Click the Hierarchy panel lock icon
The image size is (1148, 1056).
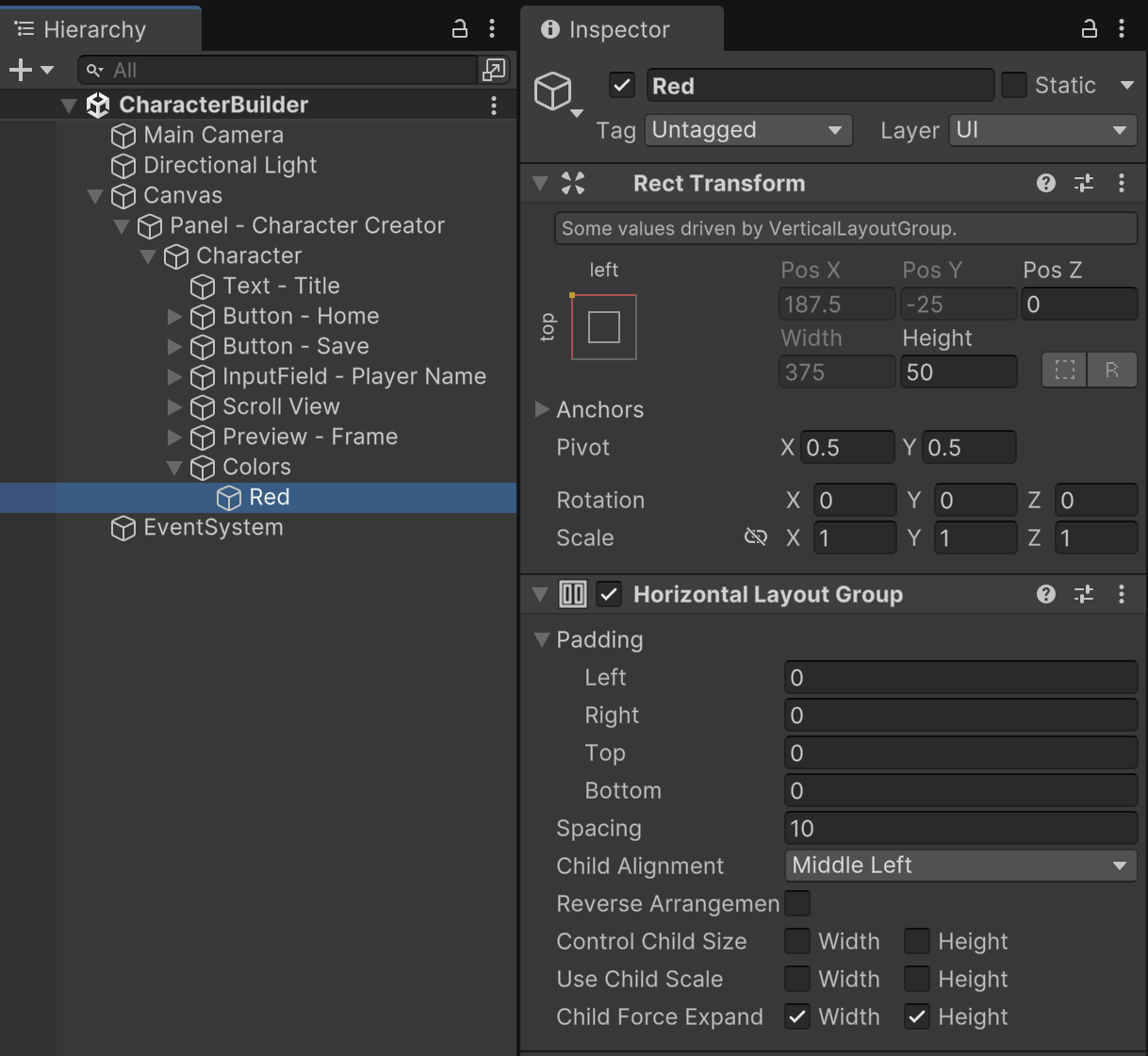coord(460,28)
